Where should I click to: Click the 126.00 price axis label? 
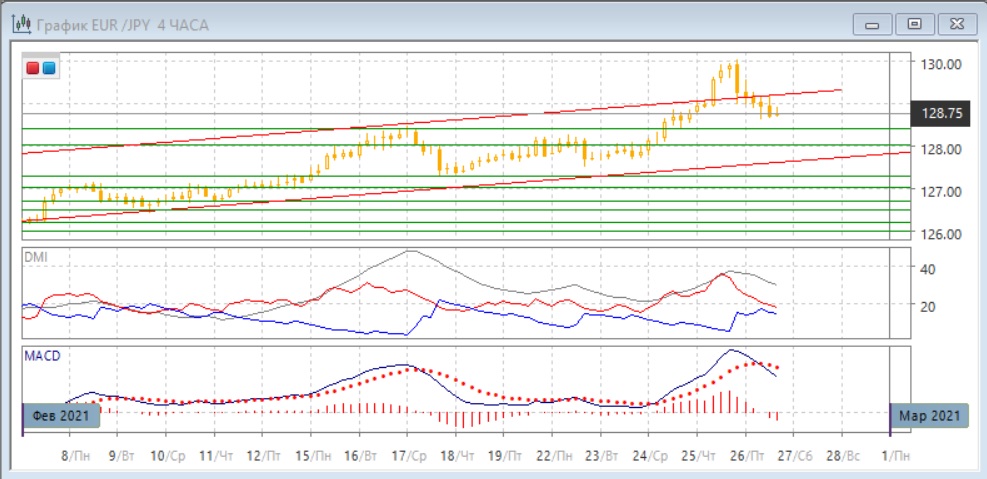pos(940,234)
